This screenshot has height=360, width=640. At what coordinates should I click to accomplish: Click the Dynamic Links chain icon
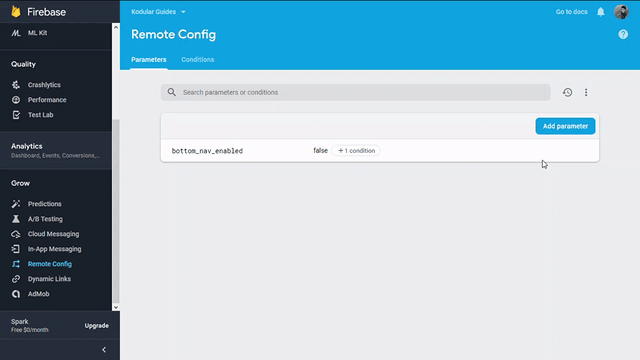16,279
